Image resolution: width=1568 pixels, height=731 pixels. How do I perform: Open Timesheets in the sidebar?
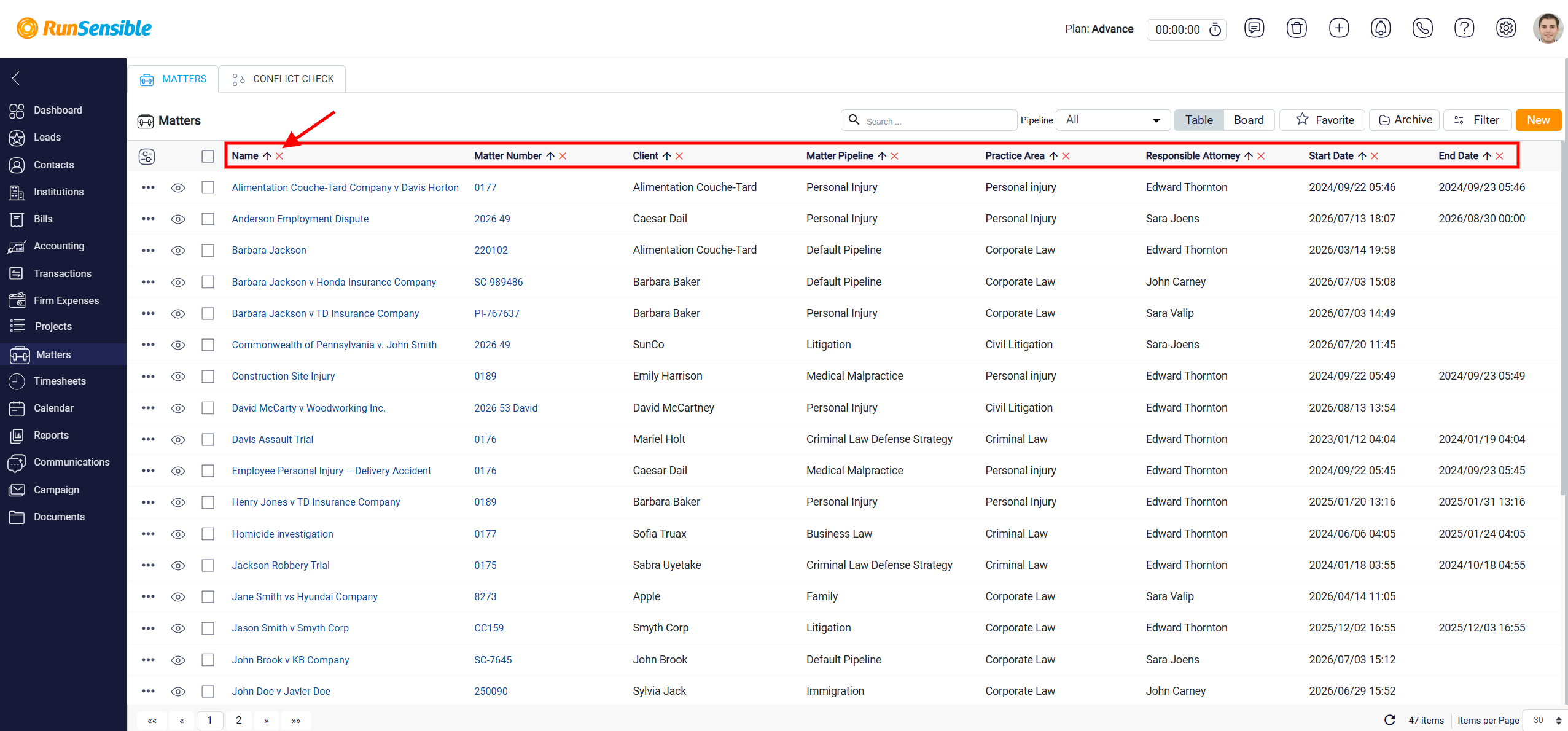tap(60, 381)
